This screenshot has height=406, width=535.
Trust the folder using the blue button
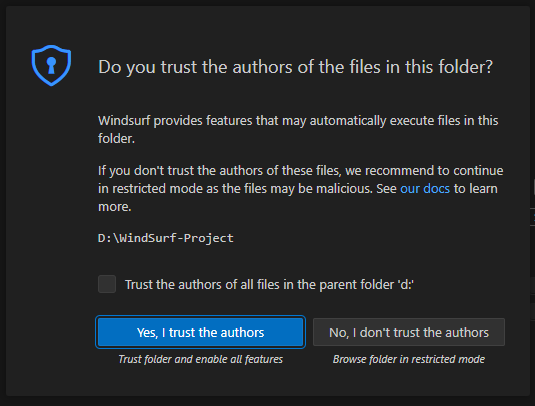coord(201,332)
